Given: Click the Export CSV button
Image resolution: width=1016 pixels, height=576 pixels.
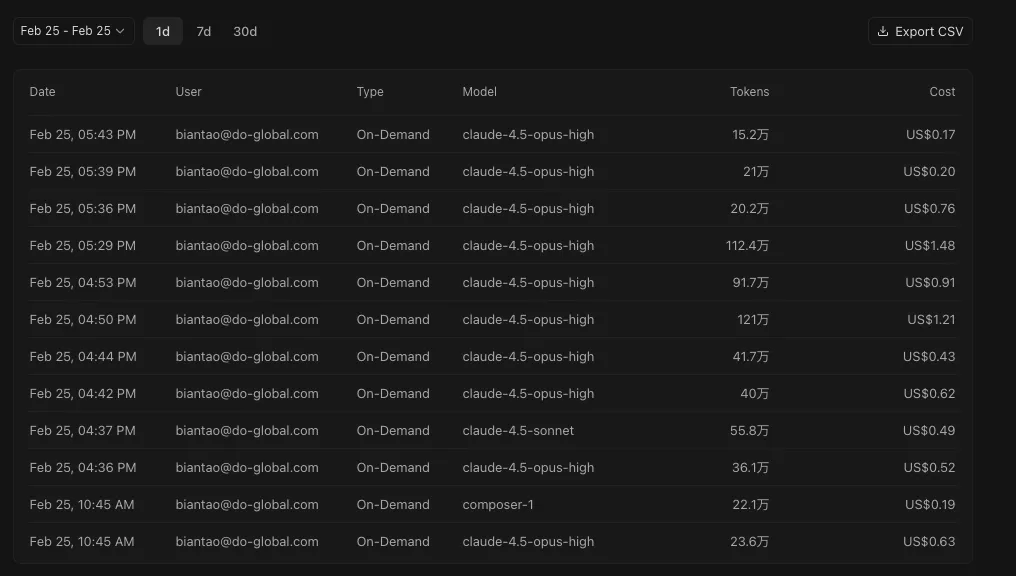Looking at the screenshot, I should (920, 31).
